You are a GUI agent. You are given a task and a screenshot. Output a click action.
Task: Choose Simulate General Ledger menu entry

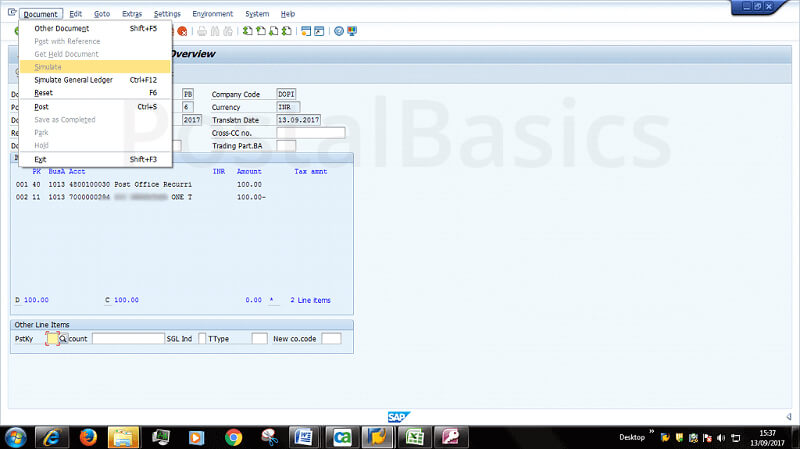click(x=73, y=80)
